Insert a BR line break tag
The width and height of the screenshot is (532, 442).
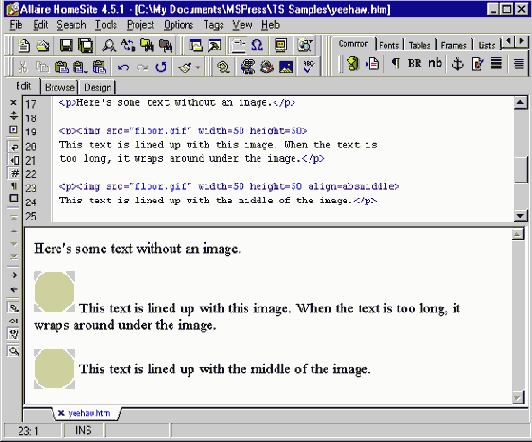[415, 63]
